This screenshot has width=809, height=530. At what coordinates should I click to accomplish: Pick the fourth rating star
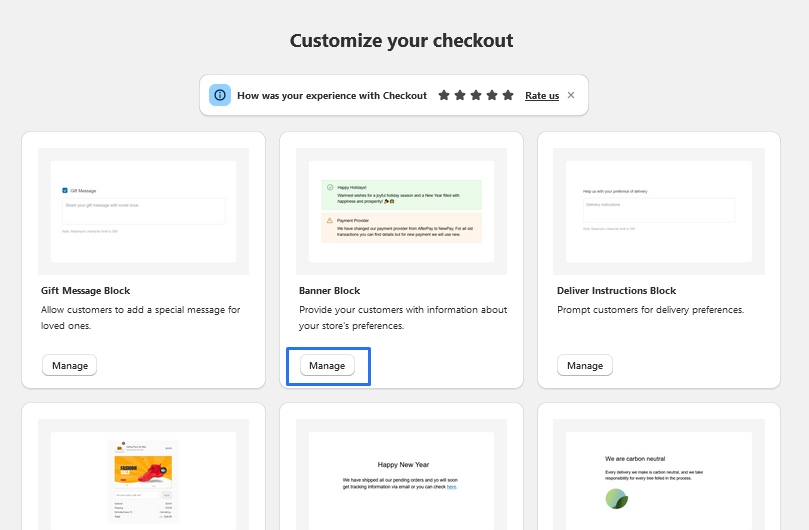[492, 95]
